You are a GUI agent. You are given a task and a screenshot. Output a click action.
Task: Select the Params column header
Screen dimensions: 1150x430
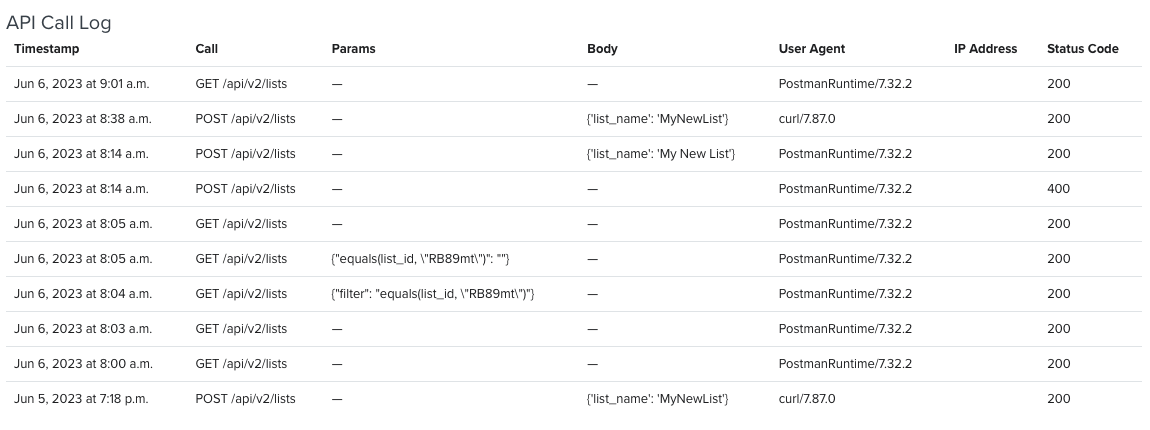tap(354, 49)
